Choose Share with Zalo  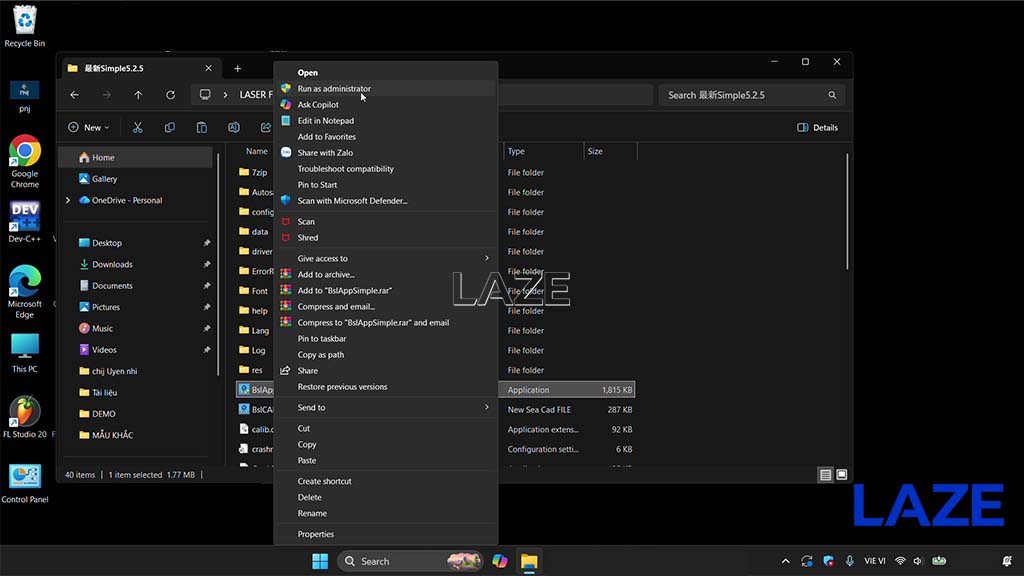[387, 153]
